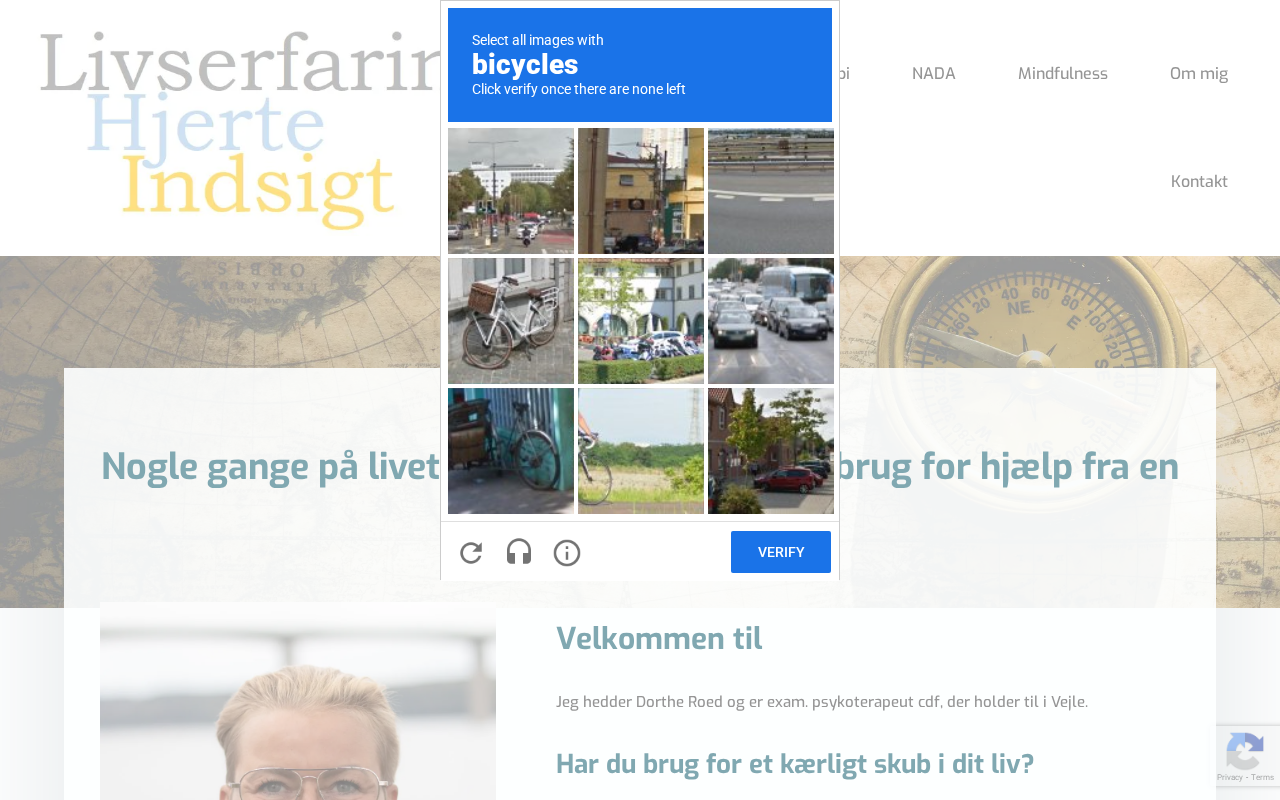The height and width of the screenshot is (800, 1280).
Task: Select the intersection with traffic lights tile
Action: click(x=511, y=191)
